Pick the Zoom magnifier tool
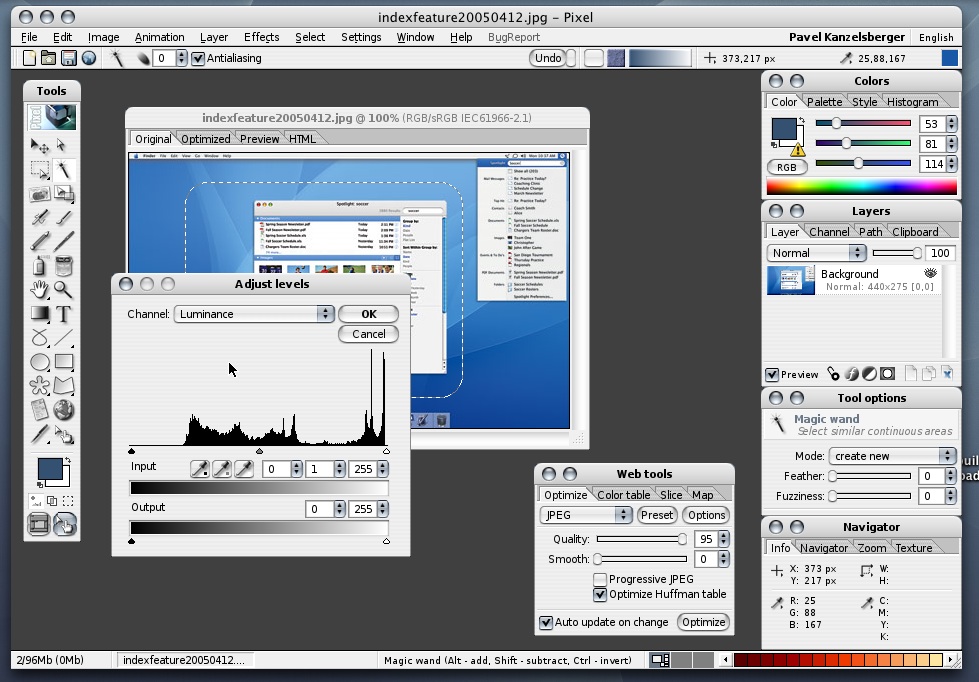Screen dimensions: 979x682 [63, 290]
